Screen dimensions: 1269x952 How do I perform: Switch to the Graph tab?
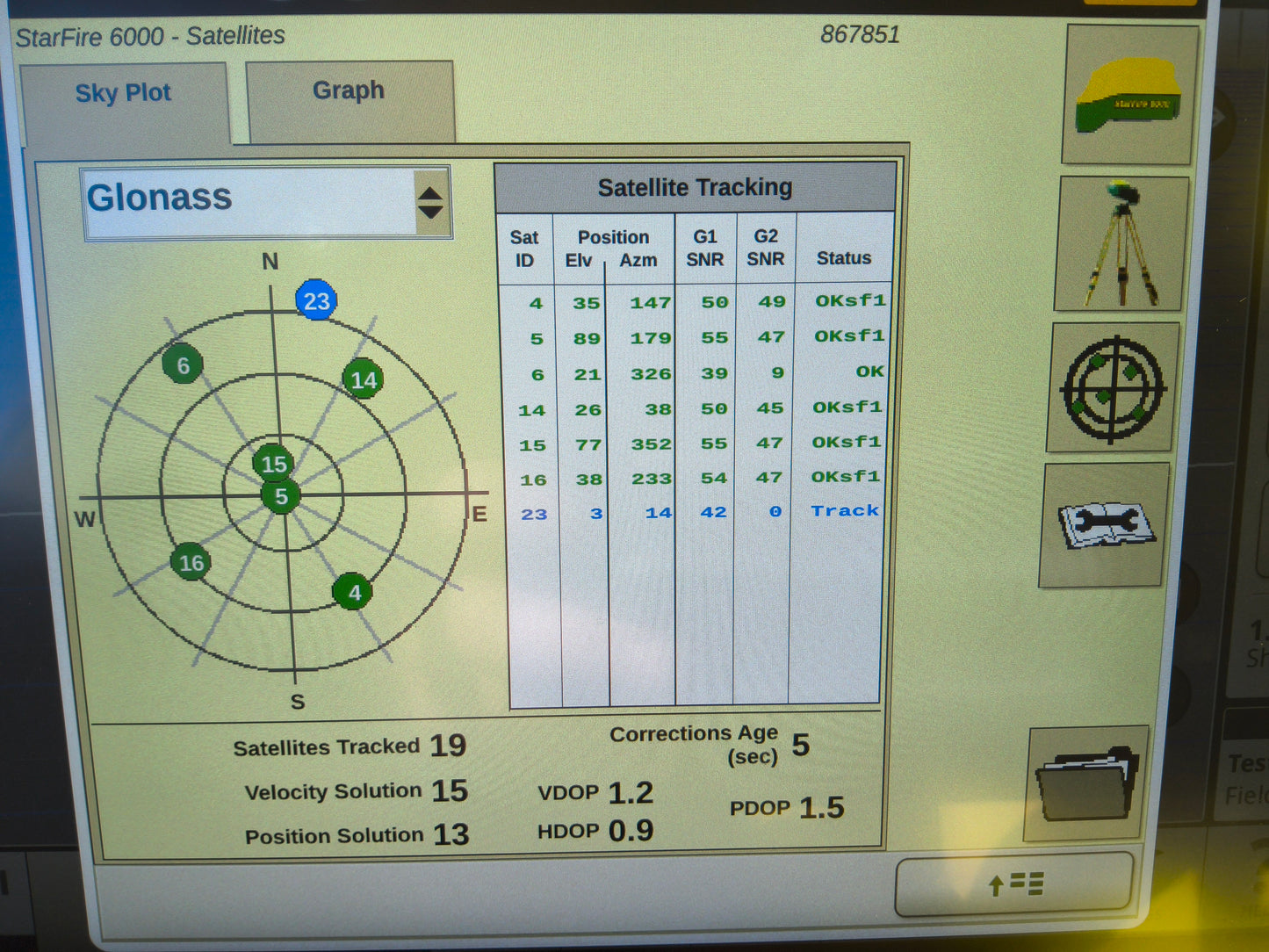tap(348, 90)
